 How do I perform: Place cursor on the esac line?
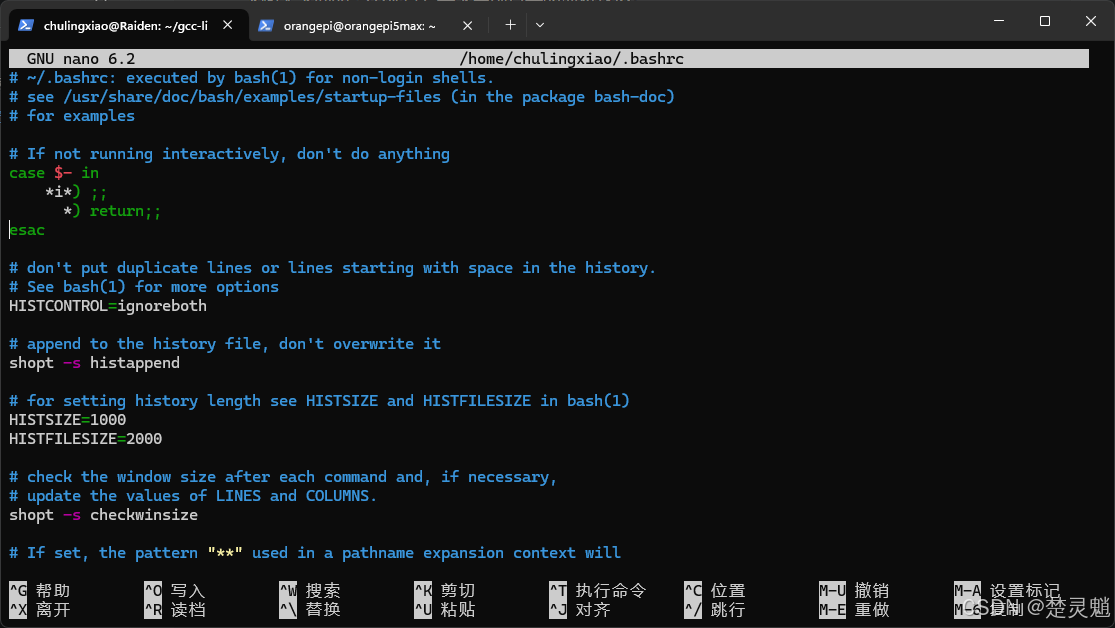tap(27, 230)
